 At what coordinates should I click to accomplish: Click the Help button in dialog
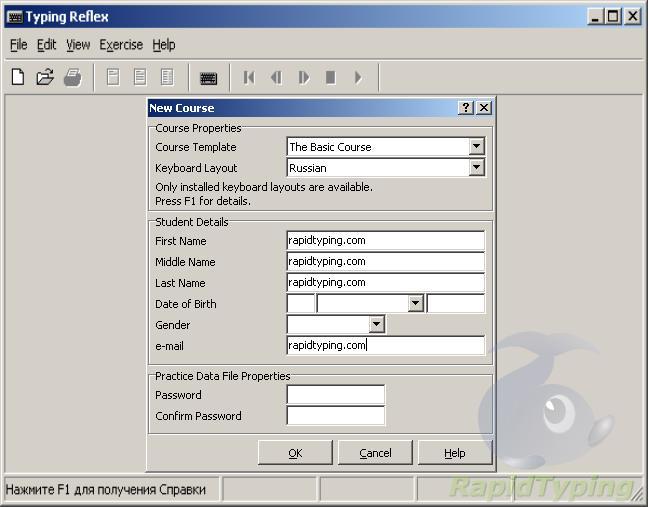455,453
